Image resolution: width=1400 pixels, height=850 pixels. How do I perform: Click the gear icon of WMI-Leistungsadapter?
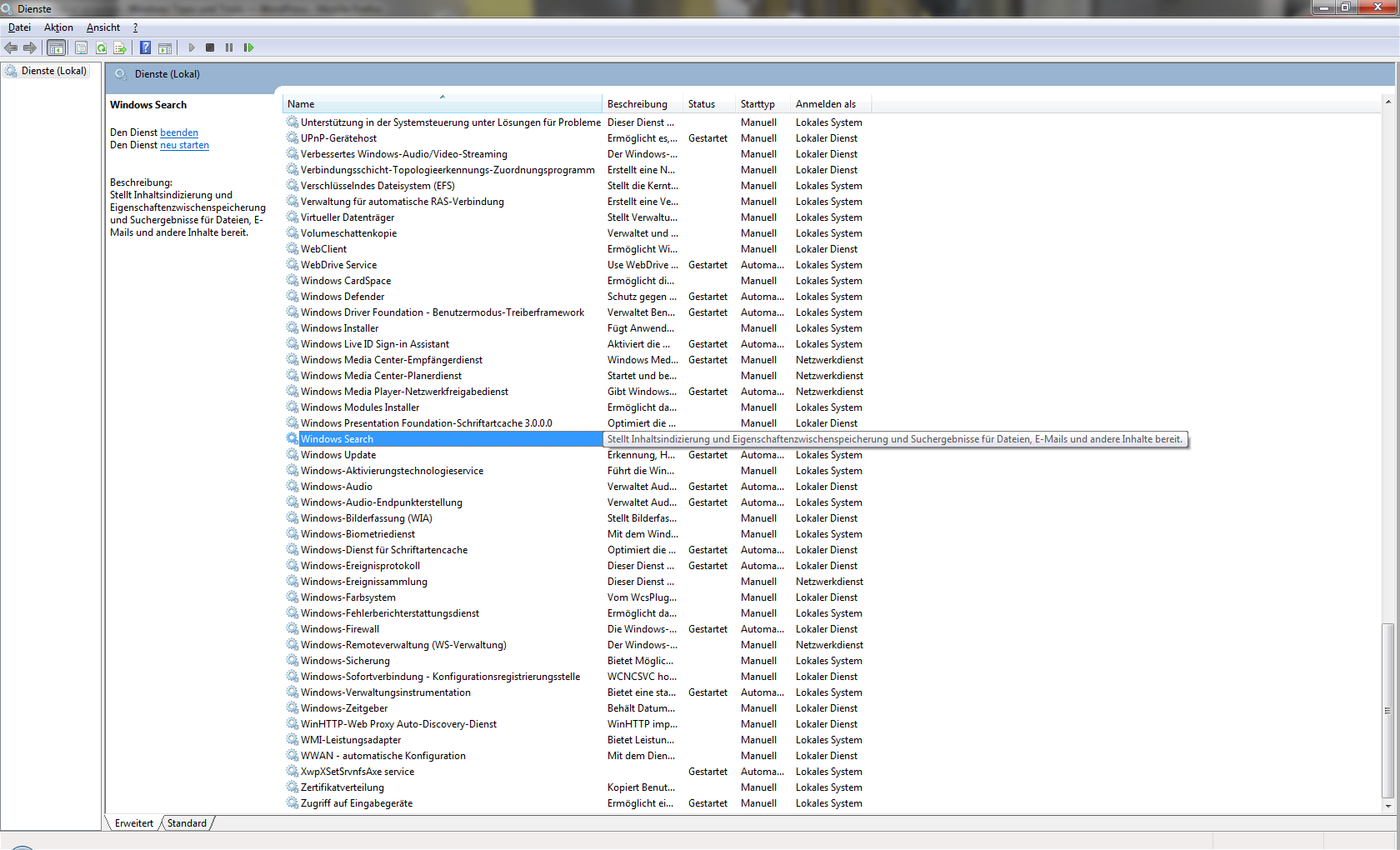(292, 739)
